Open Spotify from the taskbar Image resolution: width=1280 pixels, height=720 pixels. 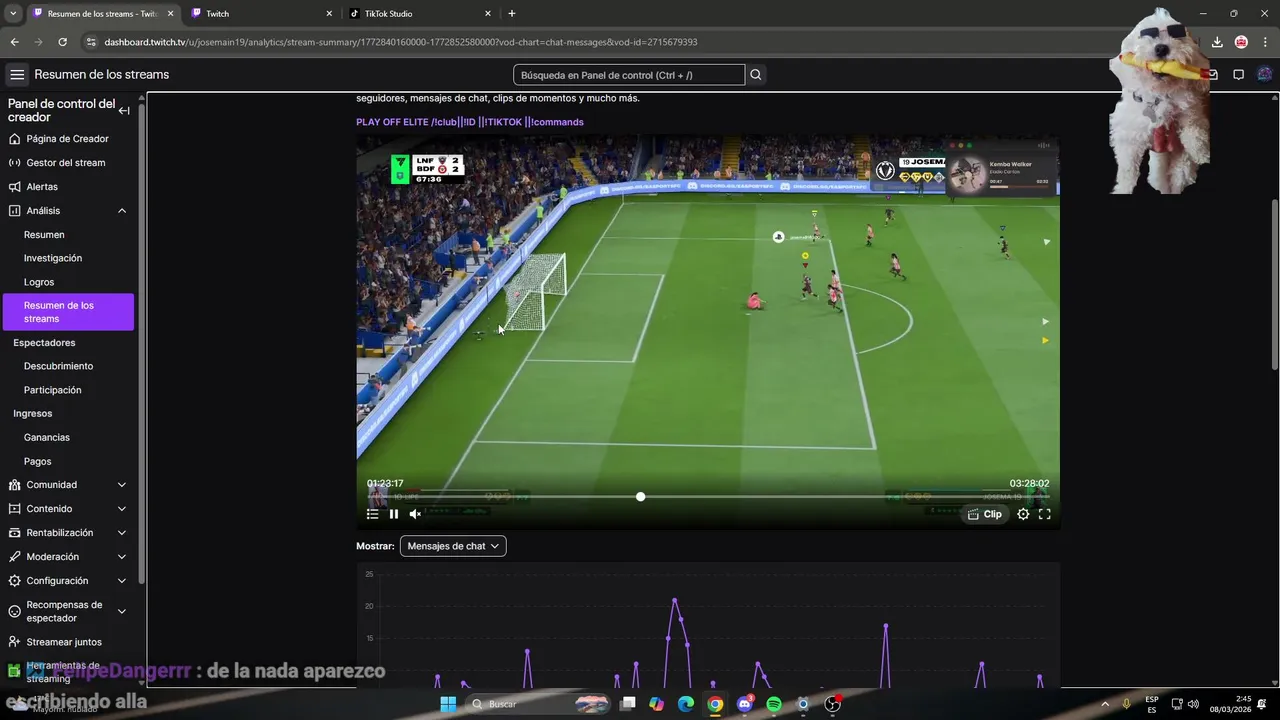[774, 704]
